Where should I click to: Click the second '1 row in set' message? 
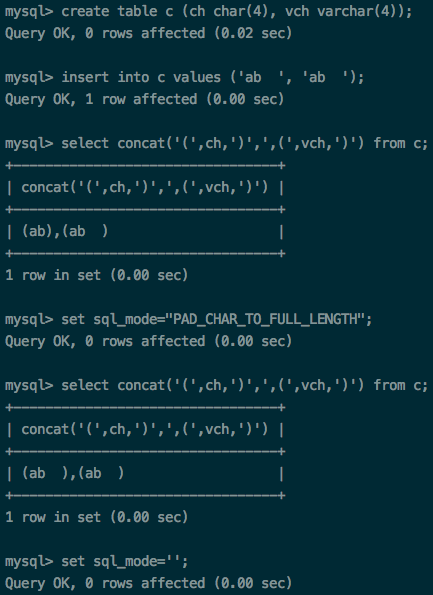coord(97,517)
